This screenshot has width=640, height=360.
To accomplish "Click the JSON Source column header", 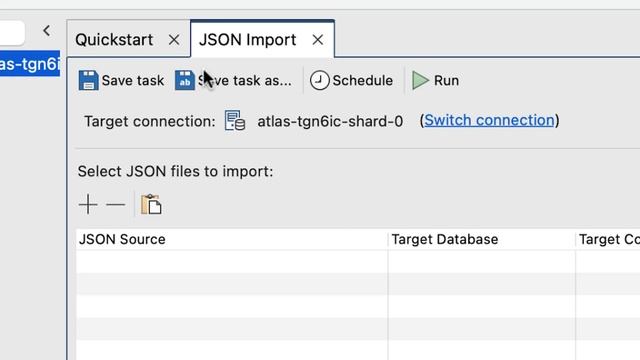I will 232,239.
